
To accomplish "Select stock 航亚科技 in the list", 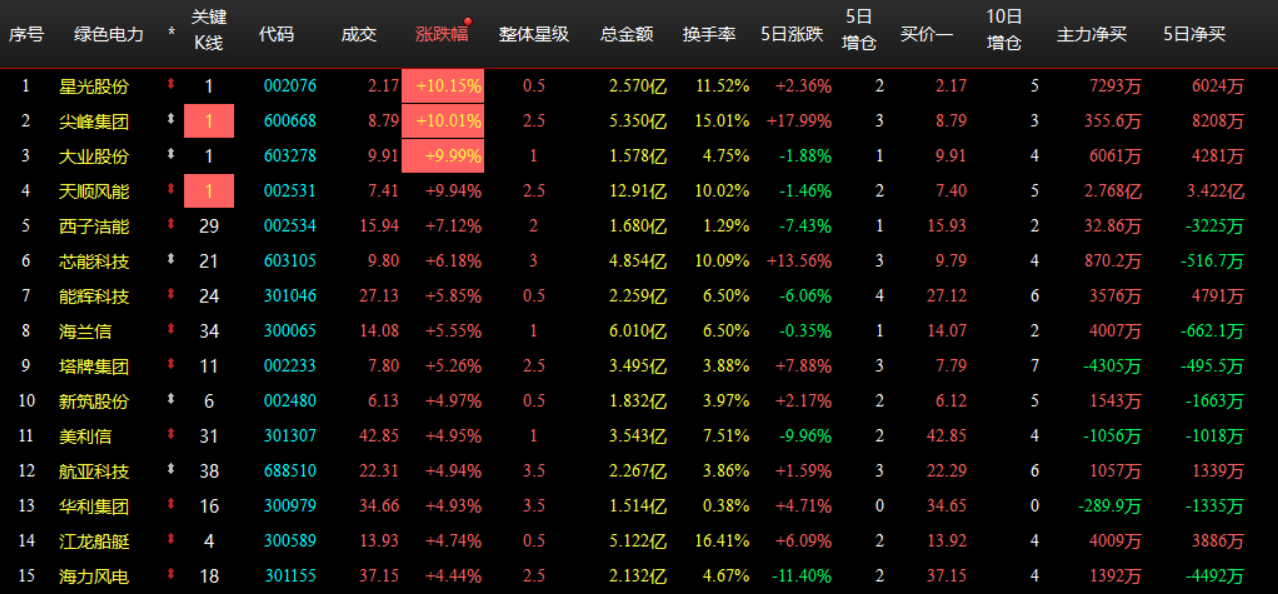I will 94,471.
